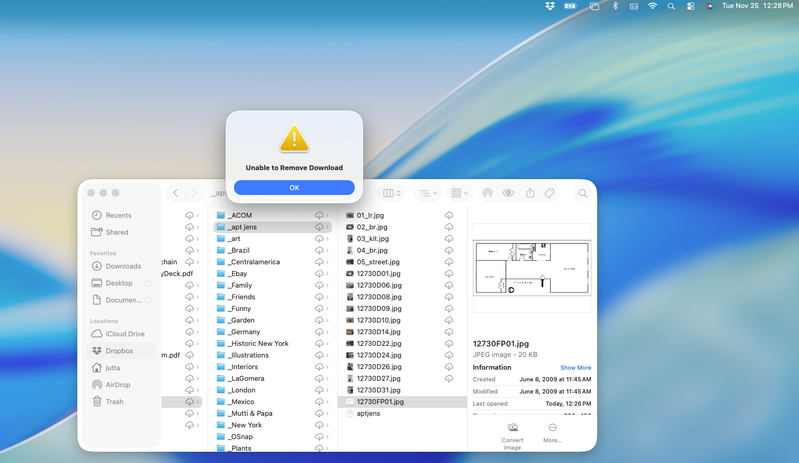Open the _Historic New York folder
Screen dimensions: 799x463
pos(259,343)
